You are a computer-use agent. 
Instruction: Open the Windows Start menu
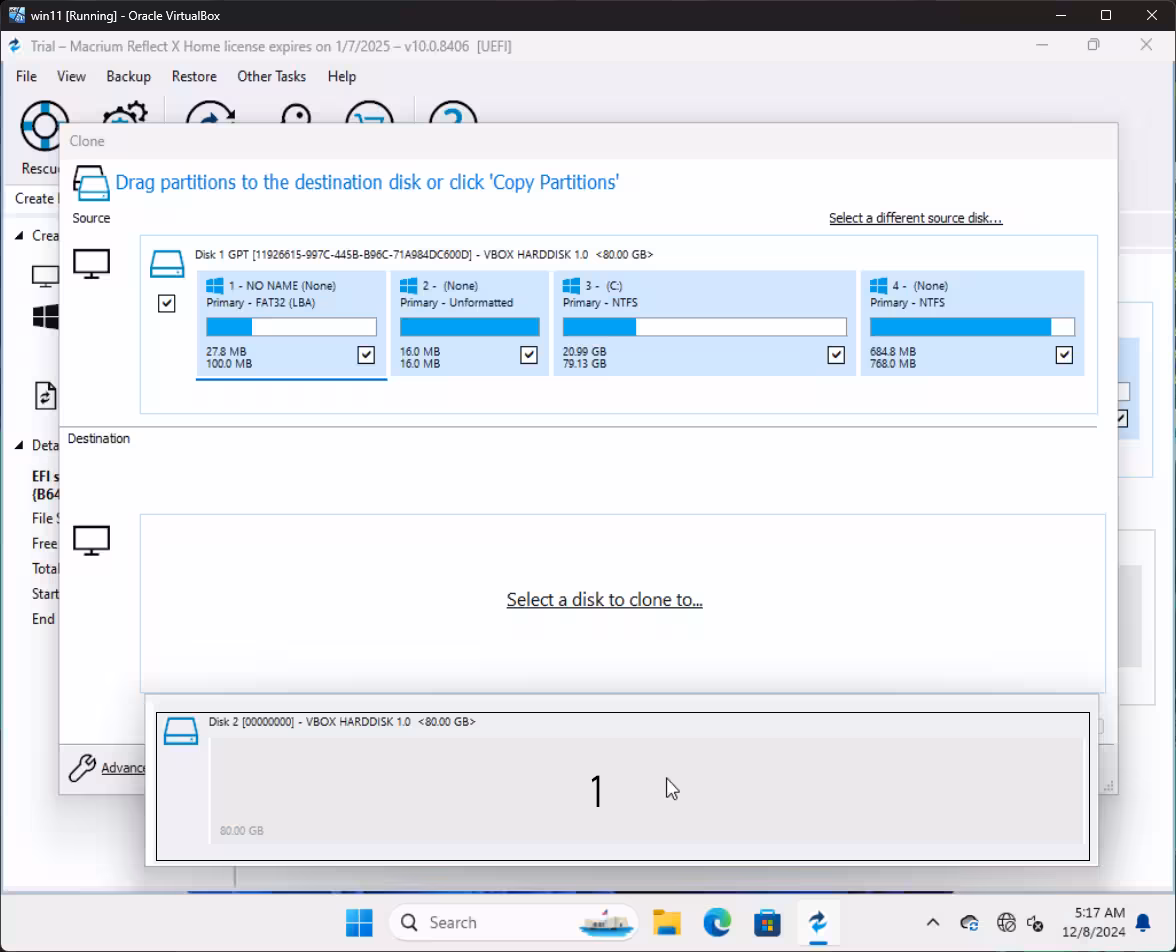[x=359, y=923]
